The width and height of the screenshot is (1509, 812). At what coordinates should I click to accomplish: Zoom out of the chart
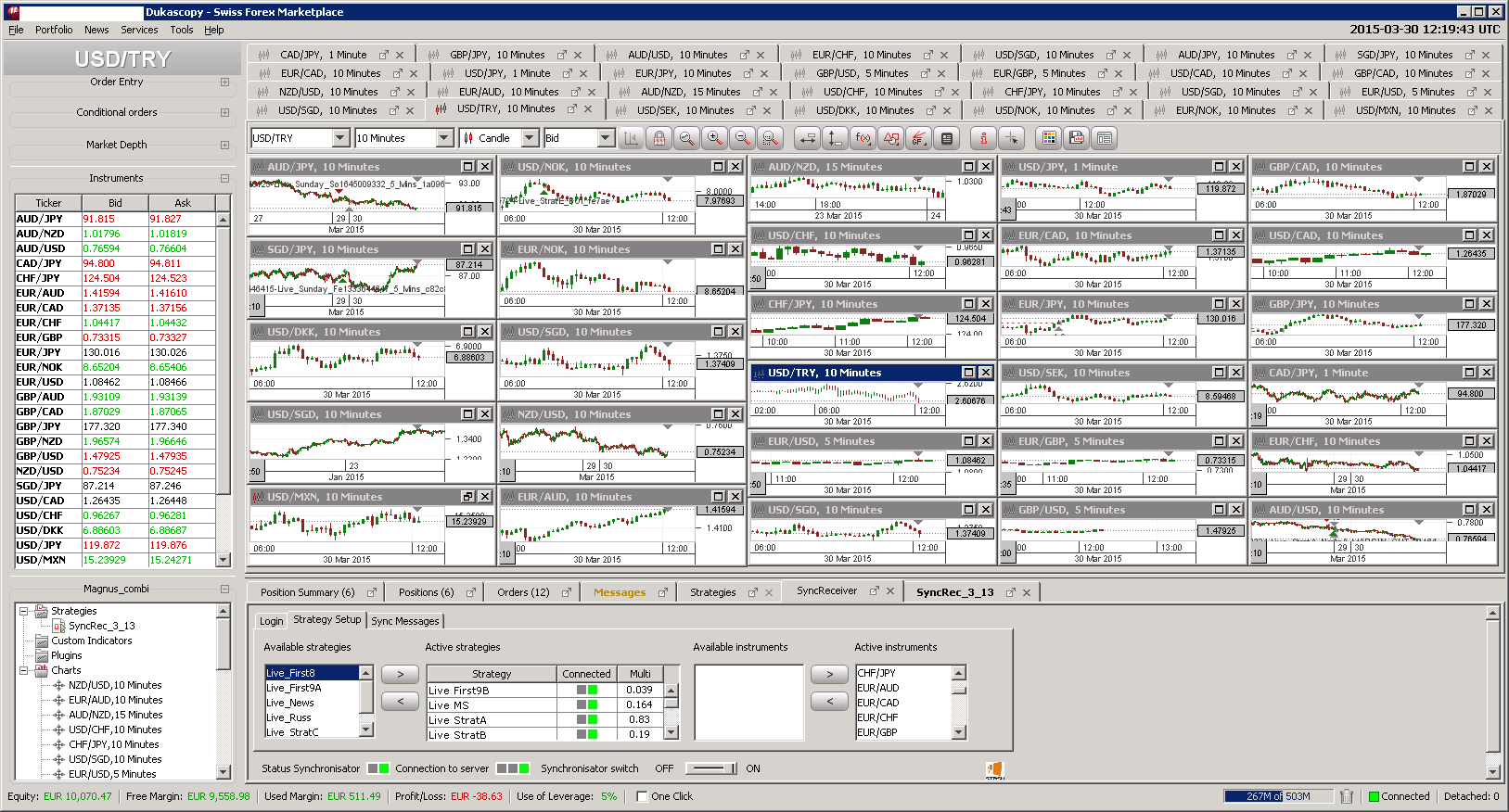point(742,138)
